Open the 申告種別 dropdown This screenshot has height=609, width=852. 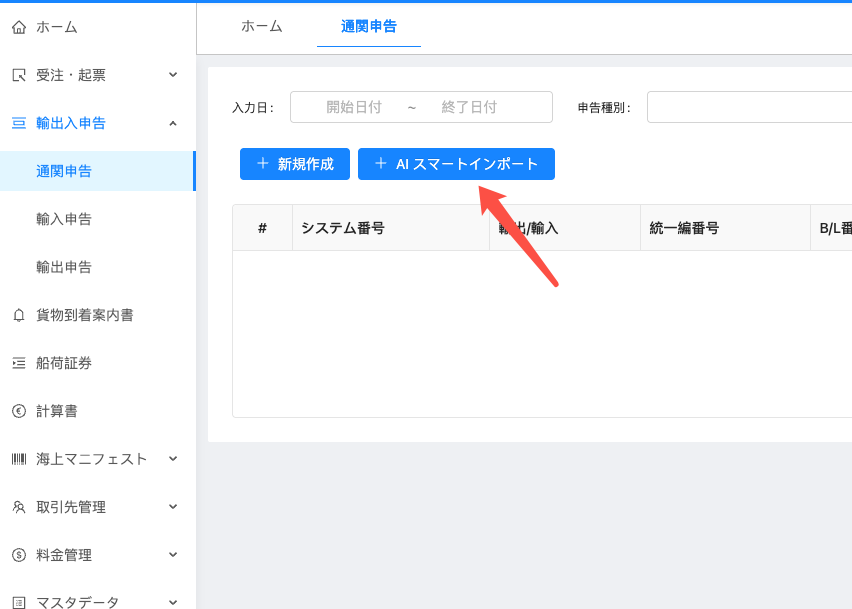[749, 107]
